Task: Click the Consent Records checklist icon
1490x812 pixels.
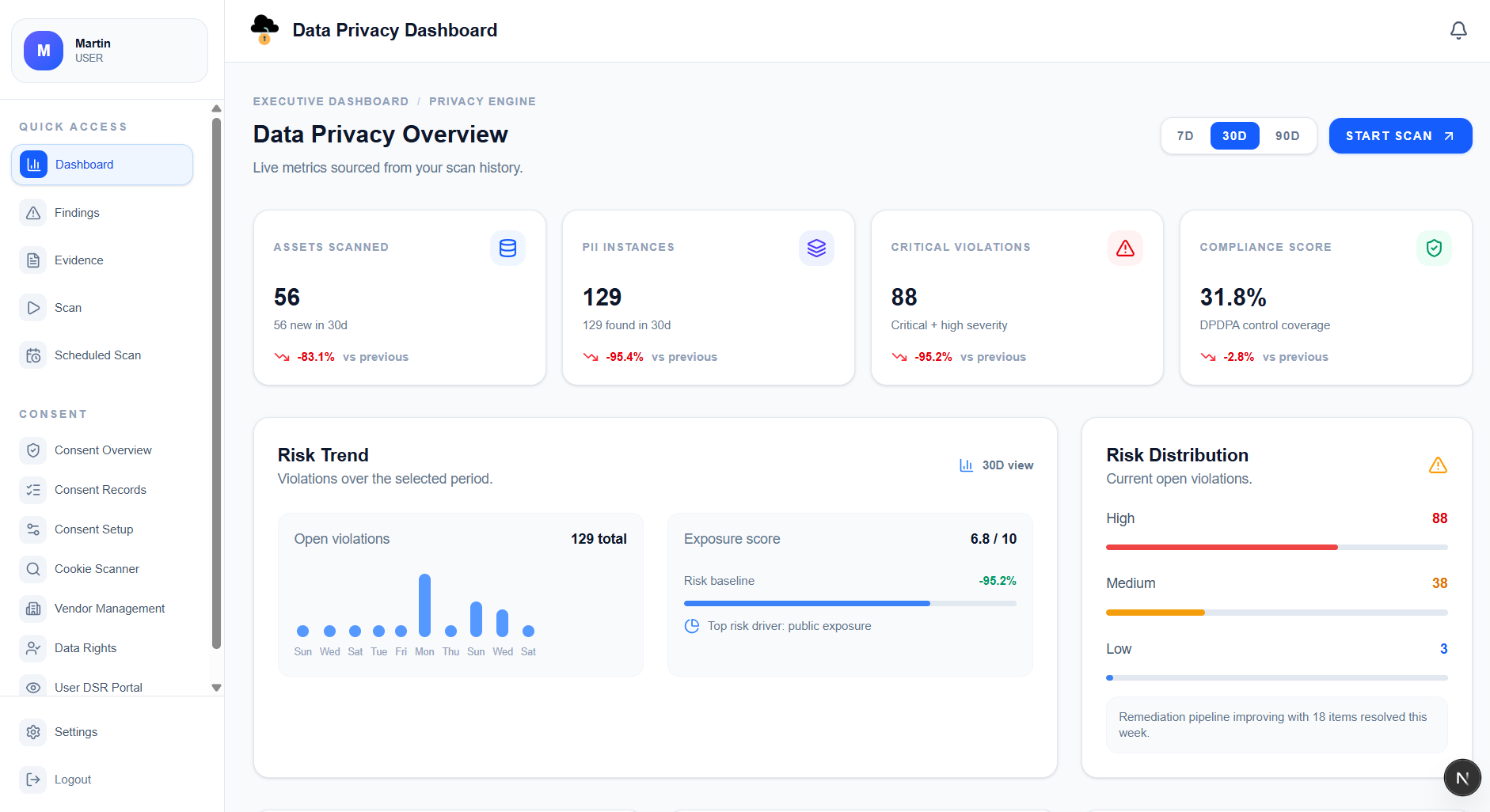Action: (33, 490)
